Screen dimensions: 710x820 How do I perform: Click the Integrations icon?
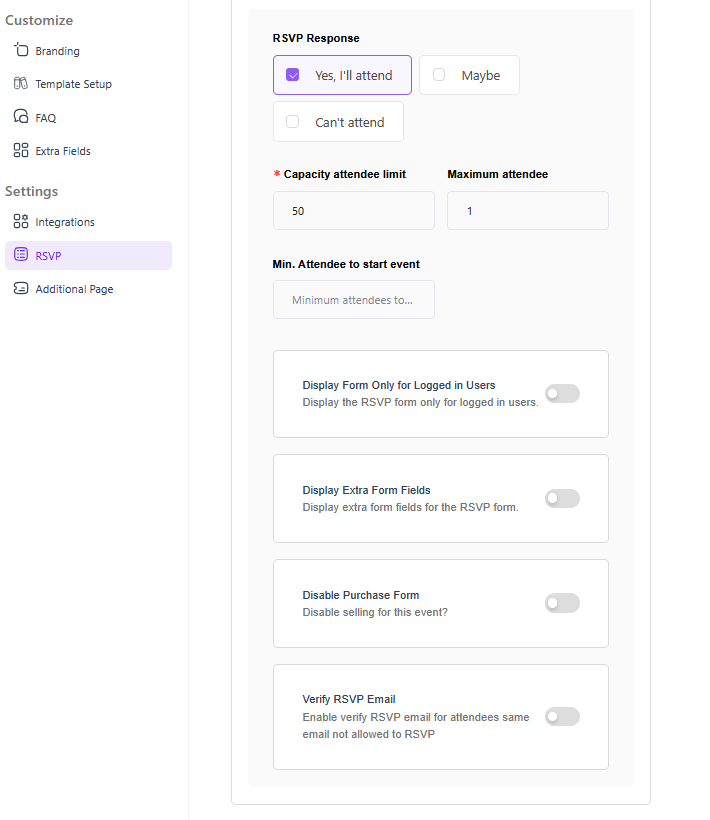[20, 222]
